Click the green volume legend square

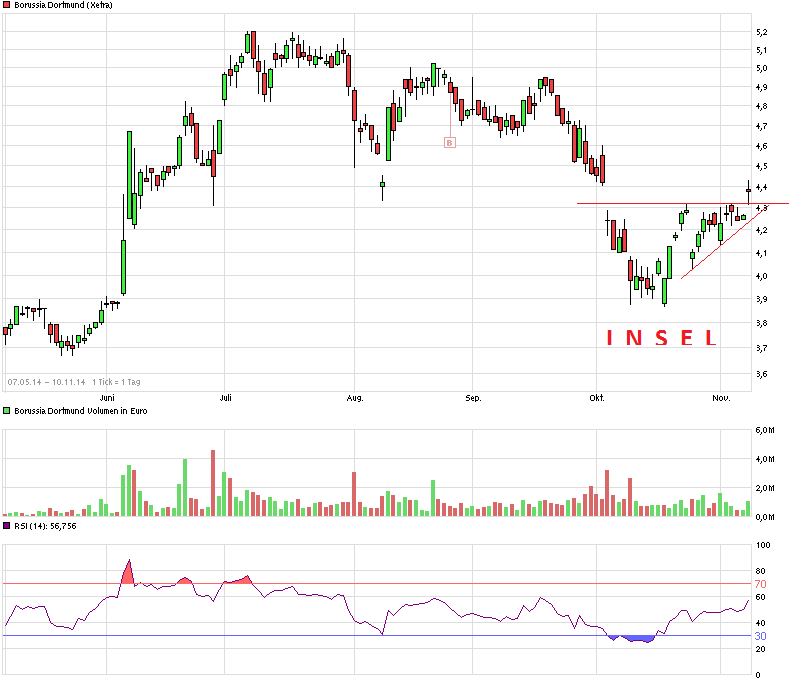click(7, 411)
